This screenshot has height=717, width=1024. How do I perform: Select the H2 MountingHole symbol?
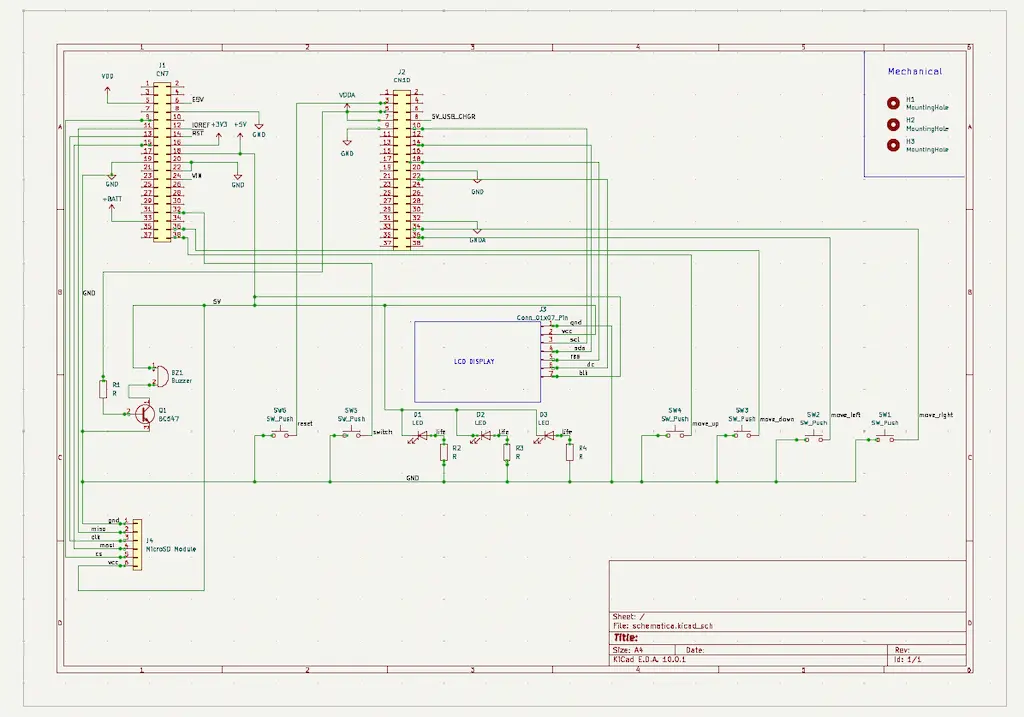pyautogui.click(x=893, y=124)
